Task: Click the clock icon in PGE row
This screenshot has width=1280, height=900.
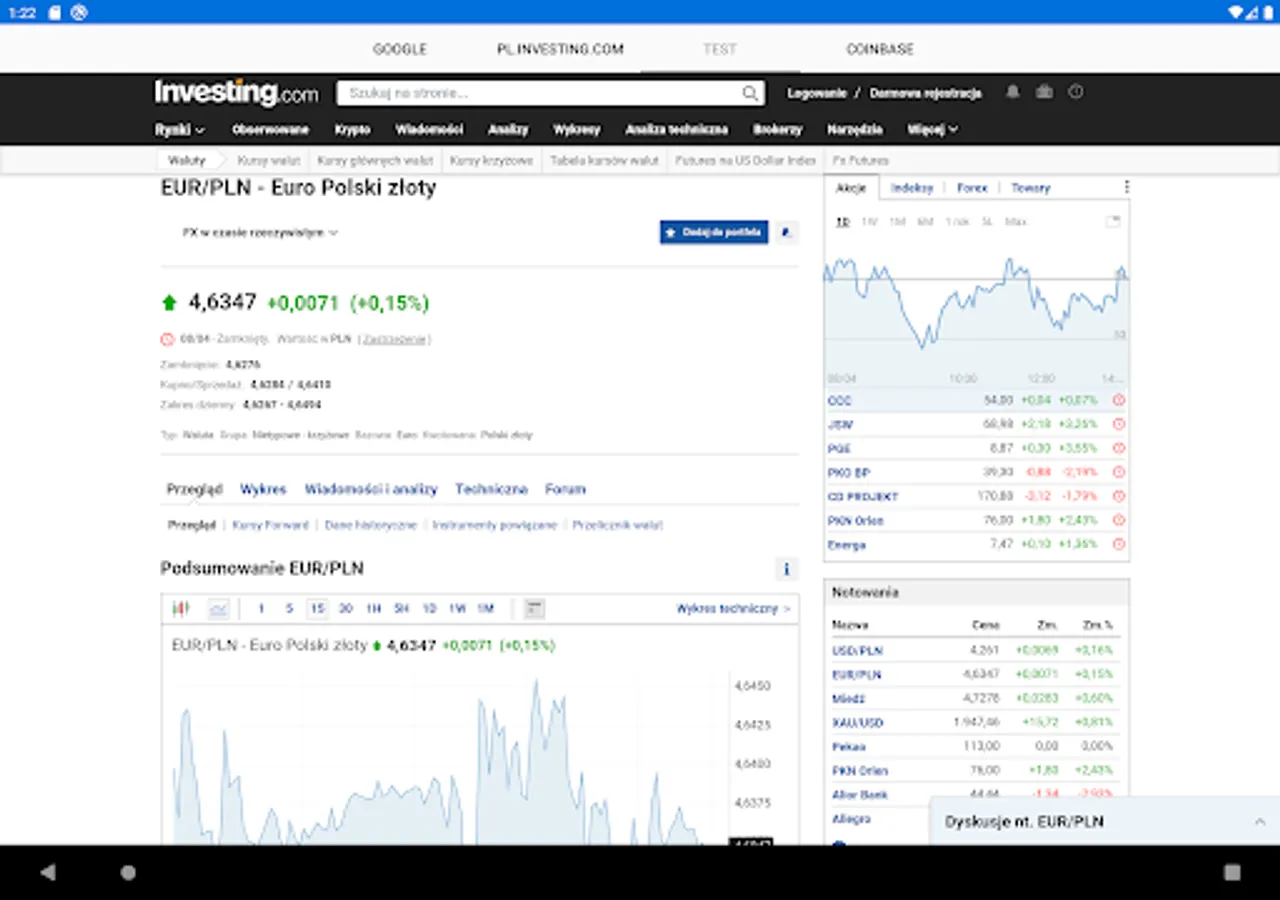Action: tap(1119, 448)
